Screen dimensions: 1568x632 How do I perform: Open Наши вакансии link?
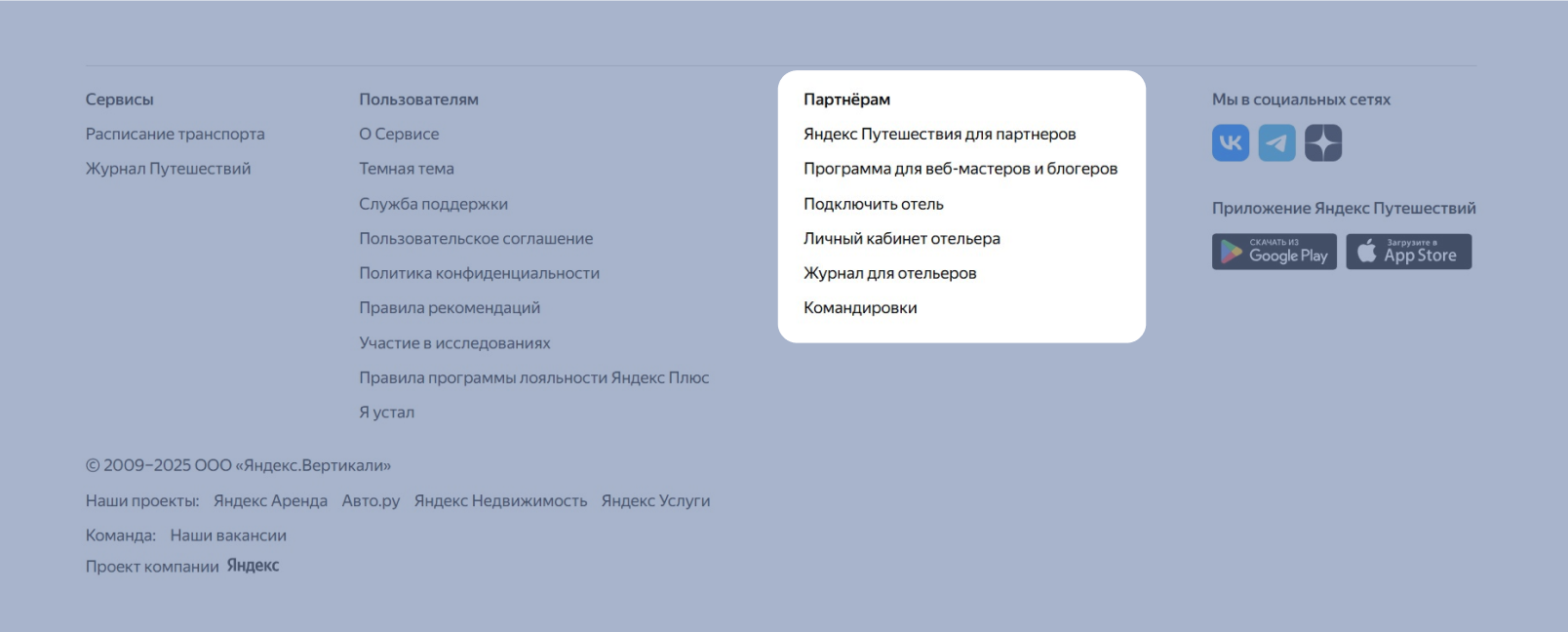point(228,535)
